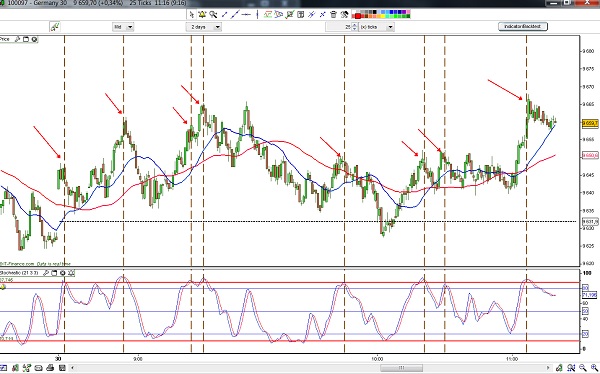Image resolution: width=600 pixels, height=374 pixels.
Task: Click the printer icon in bottom toolbar
Action: (x=50, y=368)
